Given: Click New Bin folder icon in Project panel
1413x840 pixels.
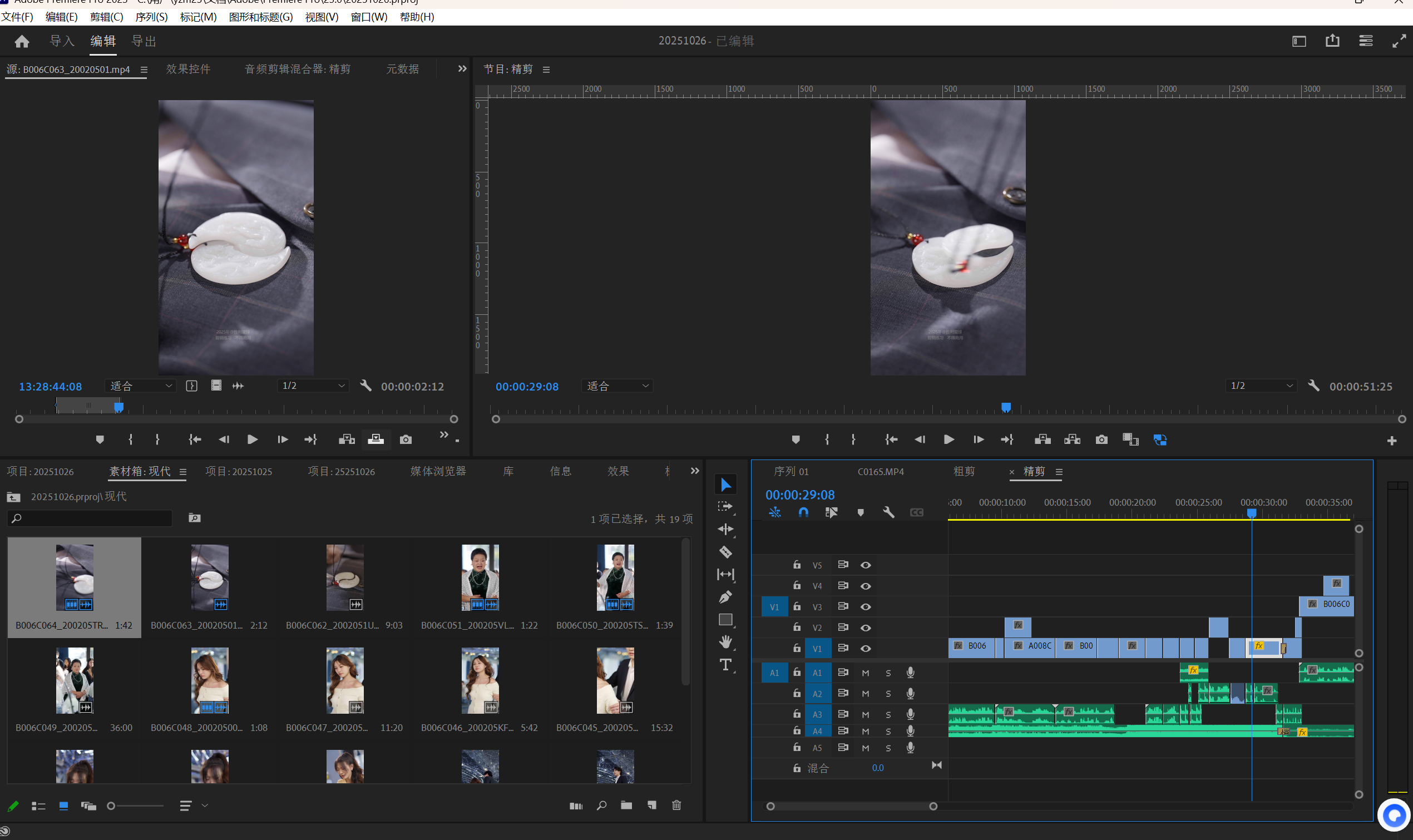Looking at the screenshot, I should pyautogui.click(x=626, y=806).
